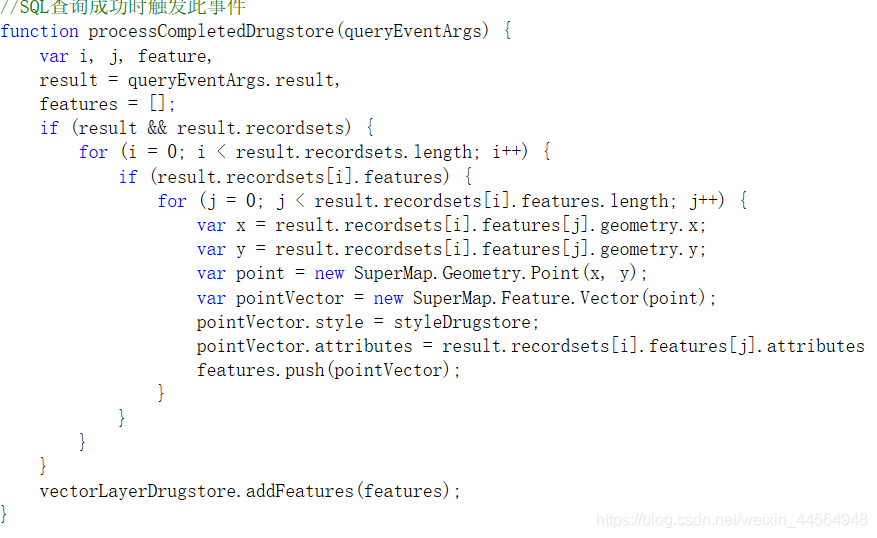Click the text 'result = queryEventArgs.result,'
Viewport: 877px width, 538px height.
pos(190,81)
